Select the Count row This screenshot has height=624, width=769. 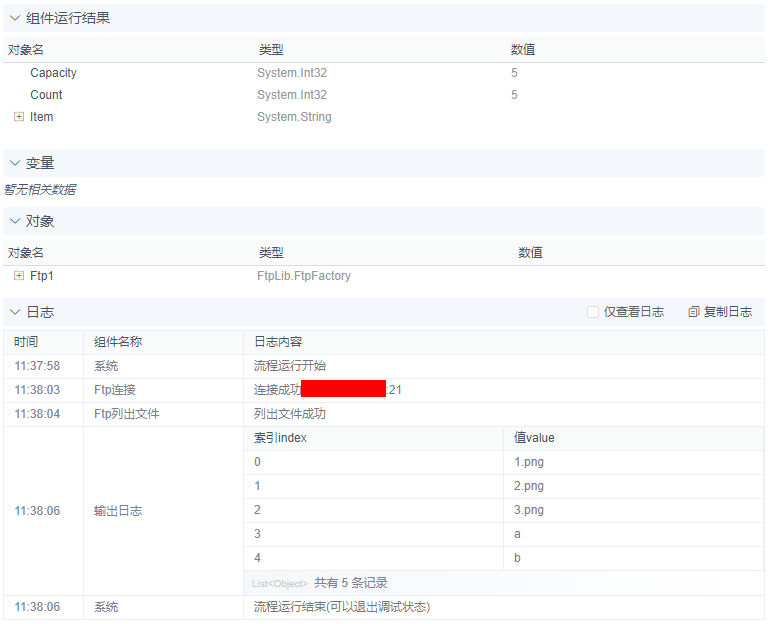tap(46, 95)
